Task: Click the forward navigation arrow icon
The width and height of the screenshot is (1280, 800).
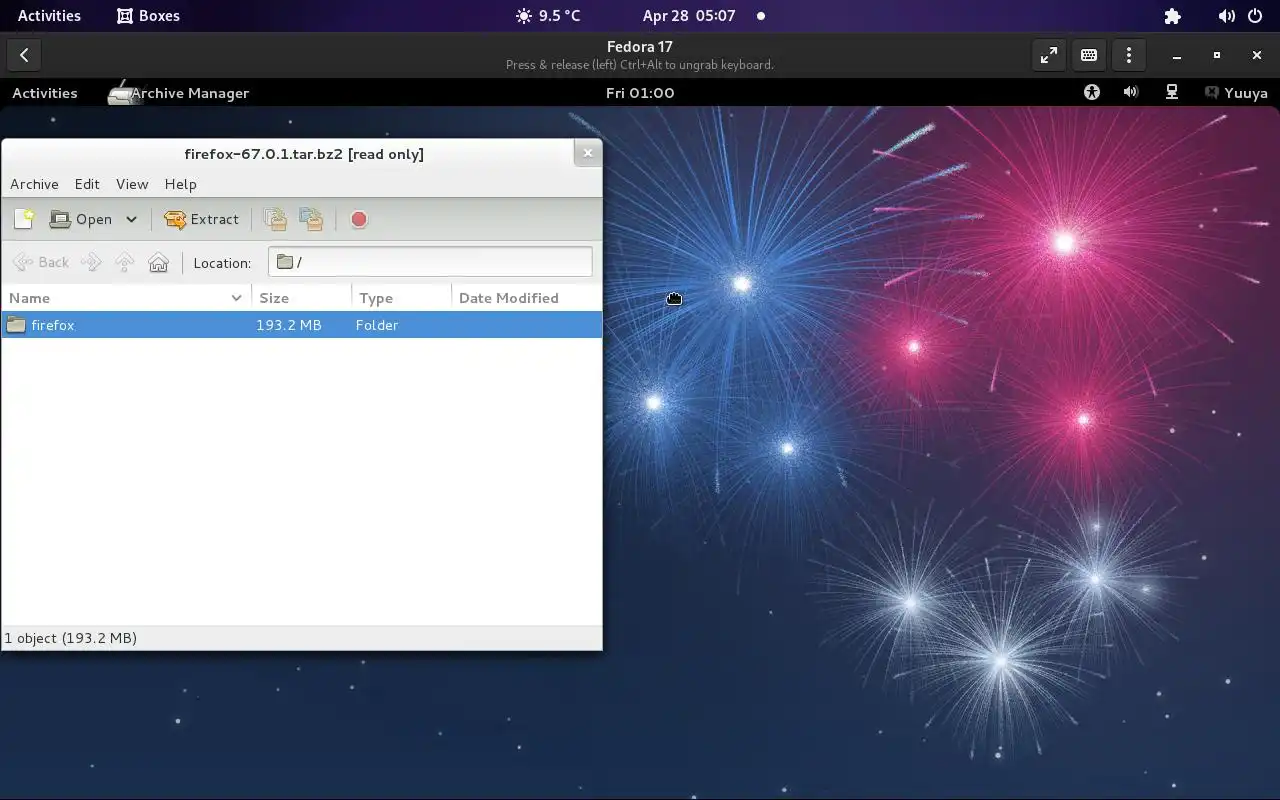Action: pos(91,262)
